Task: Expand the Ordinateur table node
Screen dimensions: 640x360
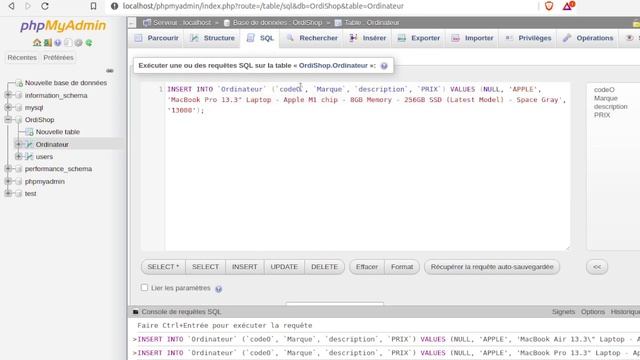Action: 18,144
